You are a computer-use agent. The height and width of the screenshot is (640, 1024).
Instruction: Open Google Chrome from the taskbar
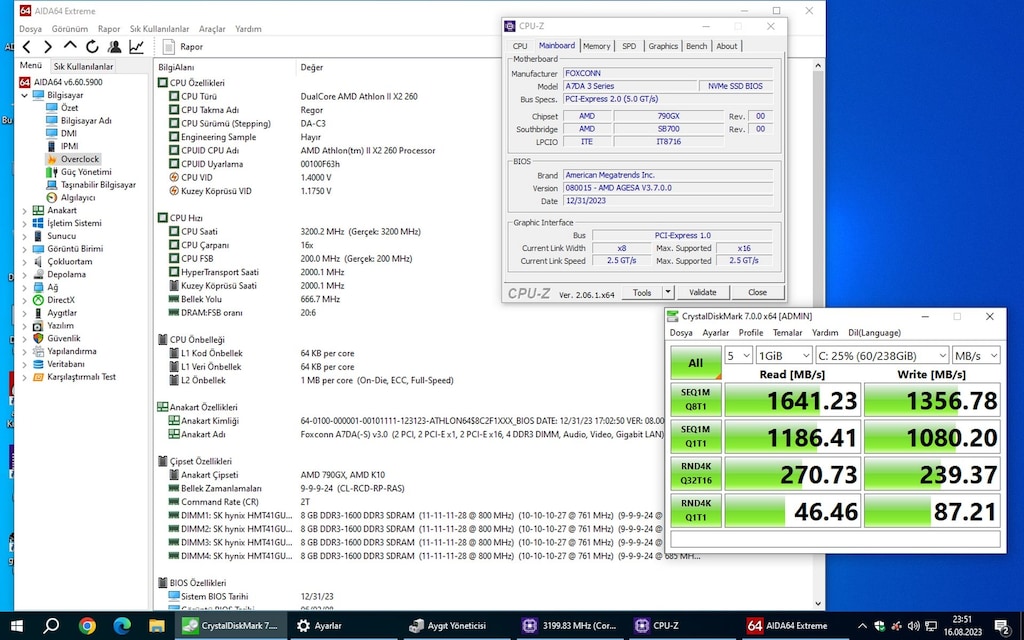point(87,626)
